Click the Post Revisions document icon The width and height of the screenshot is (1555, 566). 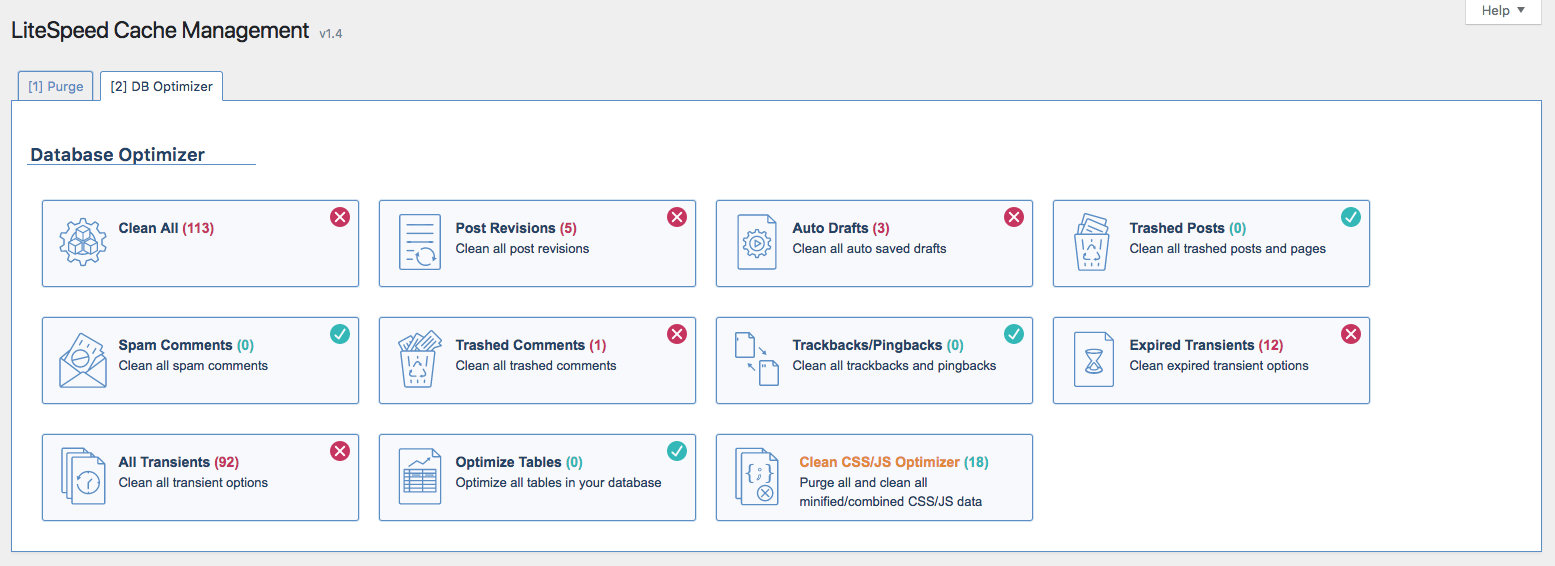point(420,242)
